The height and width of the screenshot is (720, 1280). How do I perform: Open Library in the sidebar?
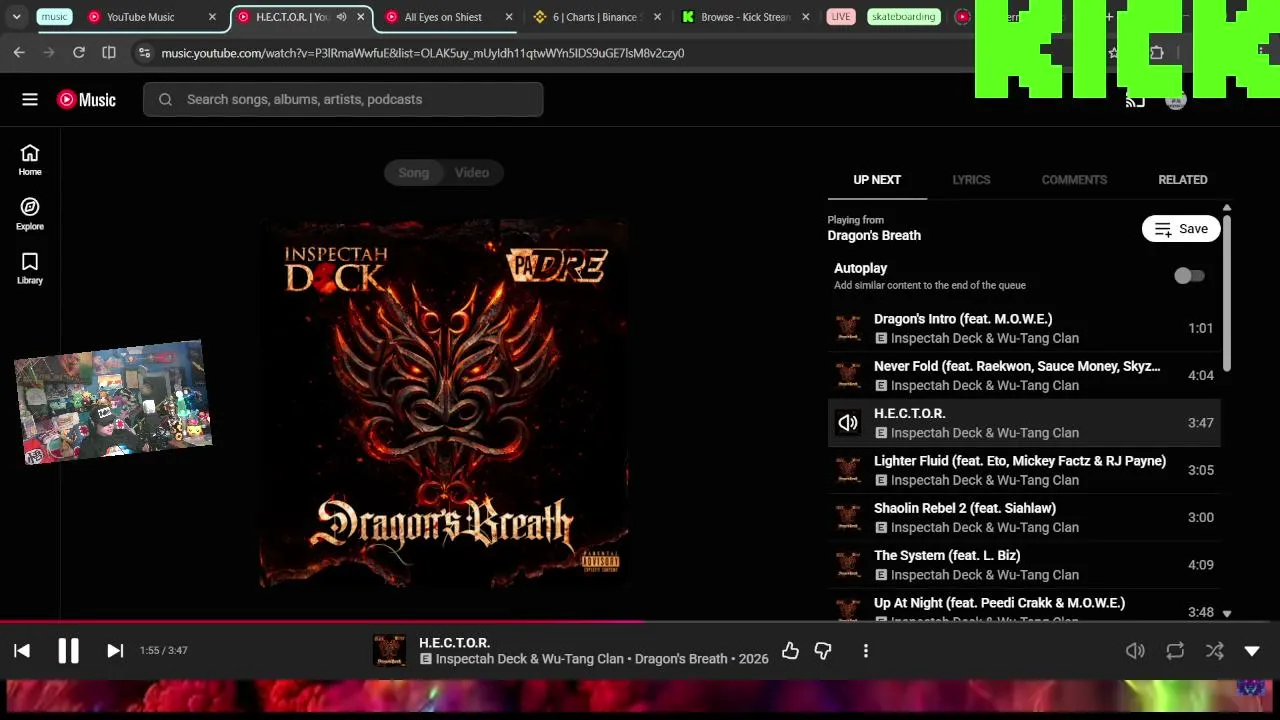(30, 268)
